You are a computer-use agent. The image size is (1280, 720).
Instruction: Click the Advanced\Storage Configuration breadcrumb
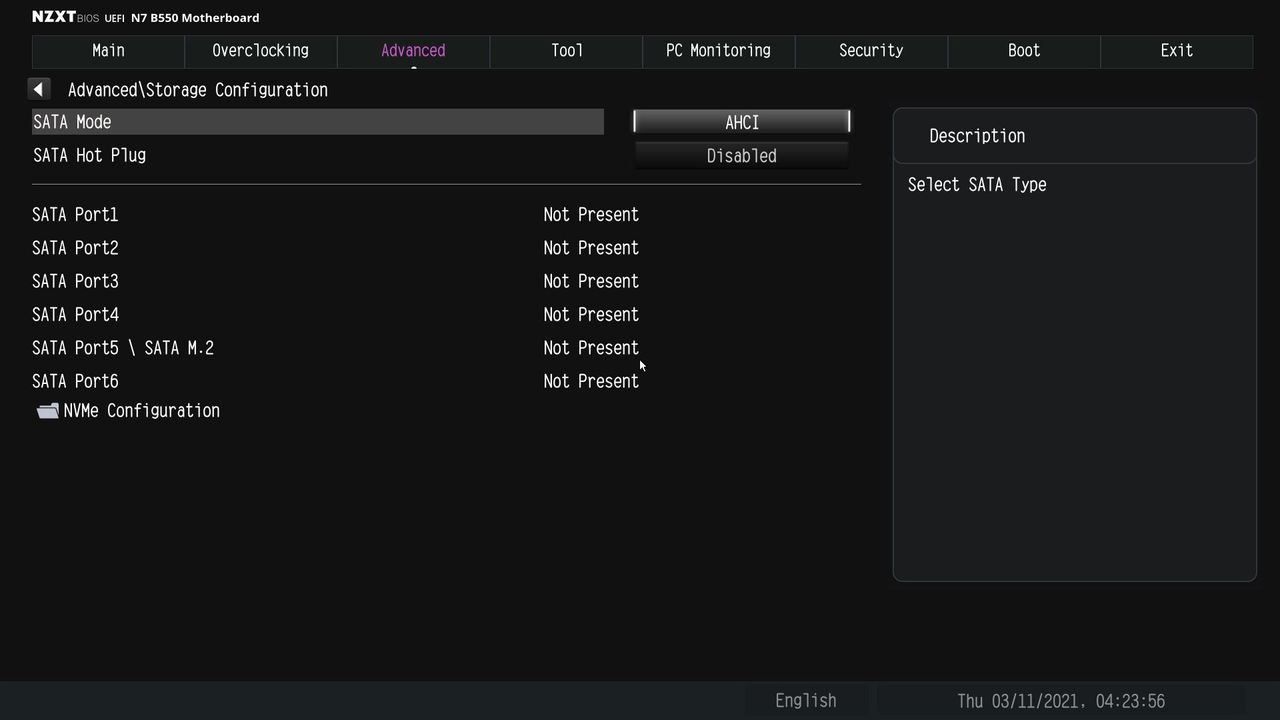pyautogui.click(x=198, y=90)
